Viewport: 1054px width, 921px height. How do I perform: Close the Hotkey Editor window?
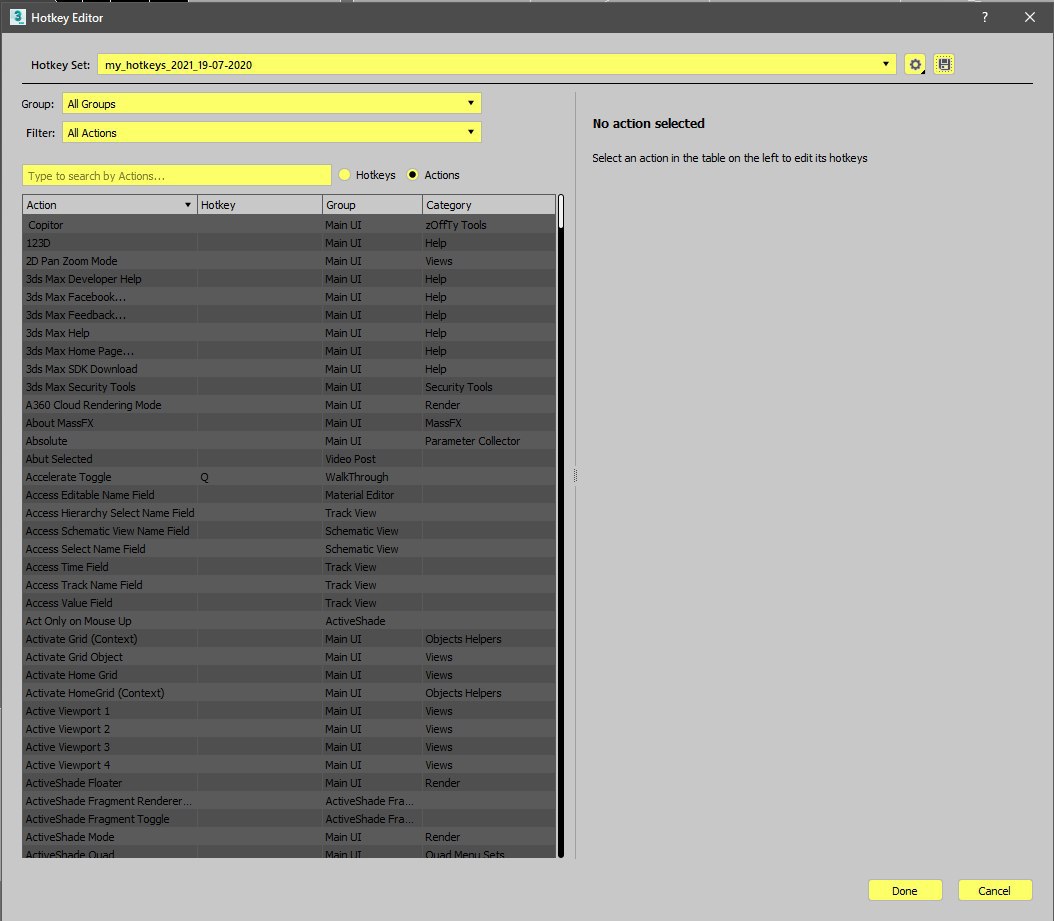point(1030,17)
